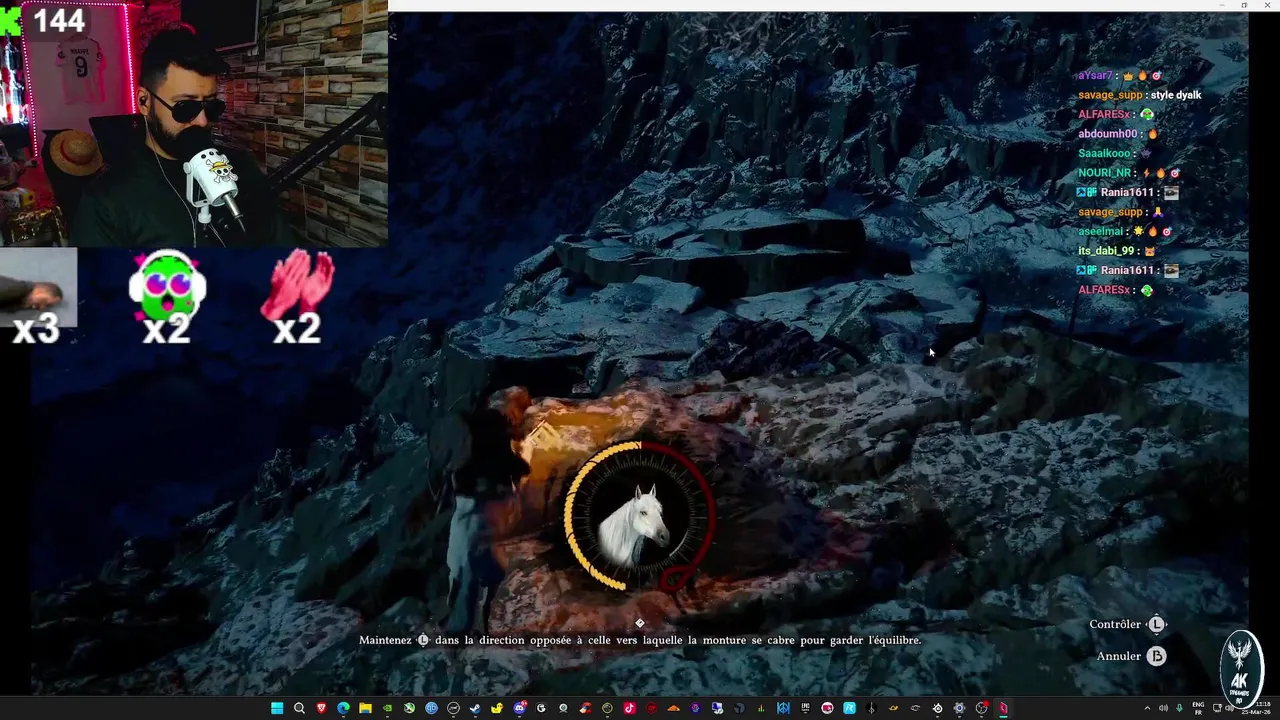This screenshot has width=1280, height=720.
Task: Open the Windows Start menu
Action: pyautogui.click(x=276, y=708)
